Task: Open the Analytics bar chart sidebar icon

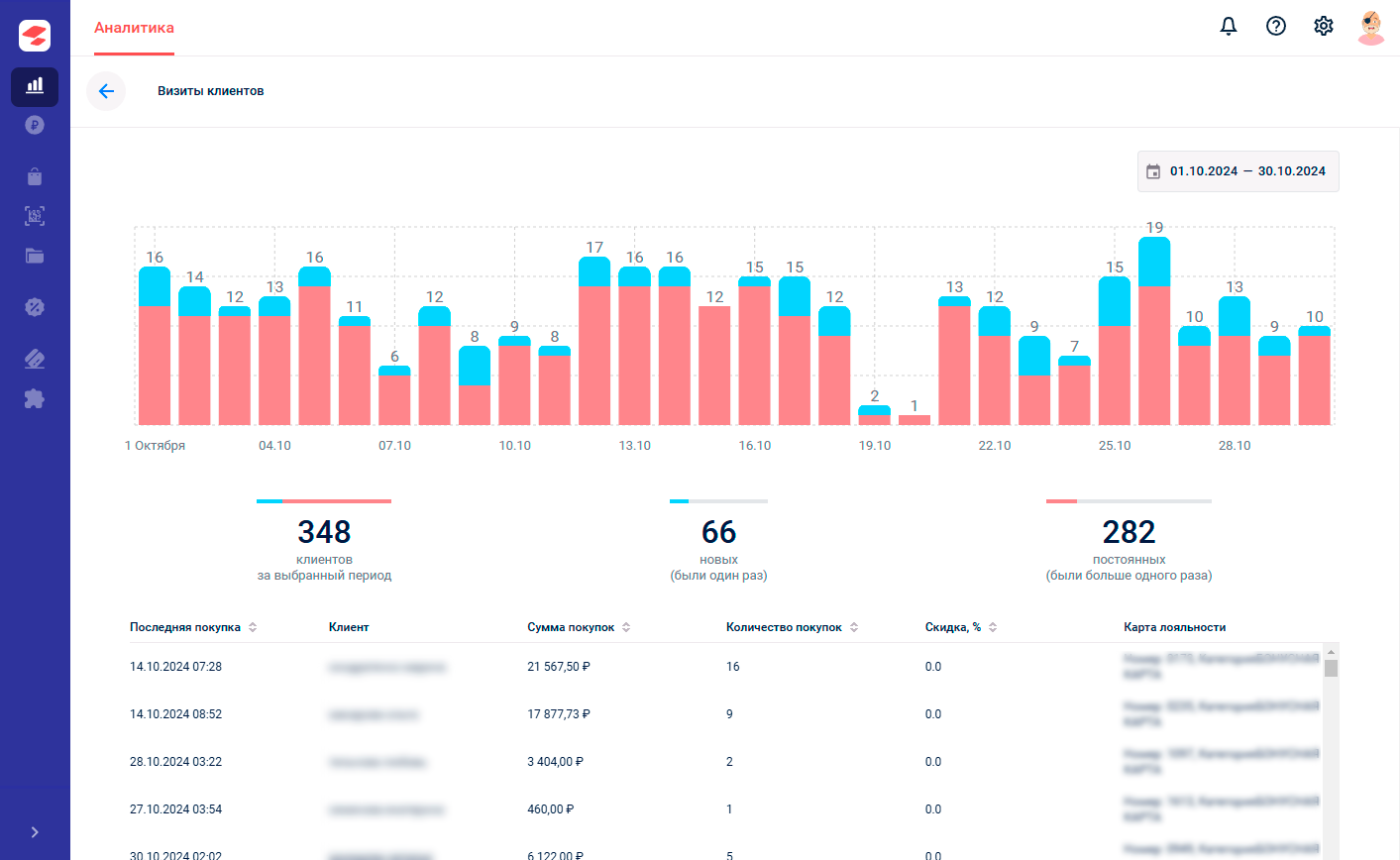Action: click(x=35, y=86)
